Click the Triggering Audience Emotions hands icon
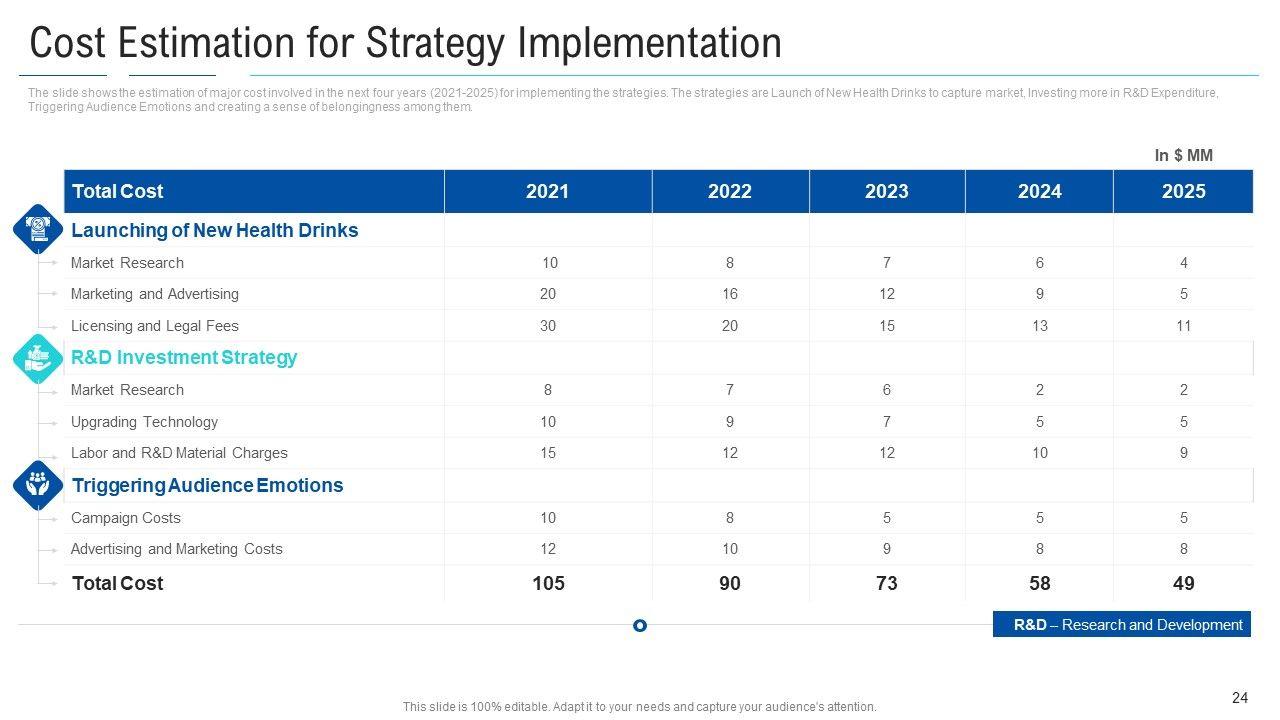Viewport: 1280px width, 720px height. coord(38,485)
